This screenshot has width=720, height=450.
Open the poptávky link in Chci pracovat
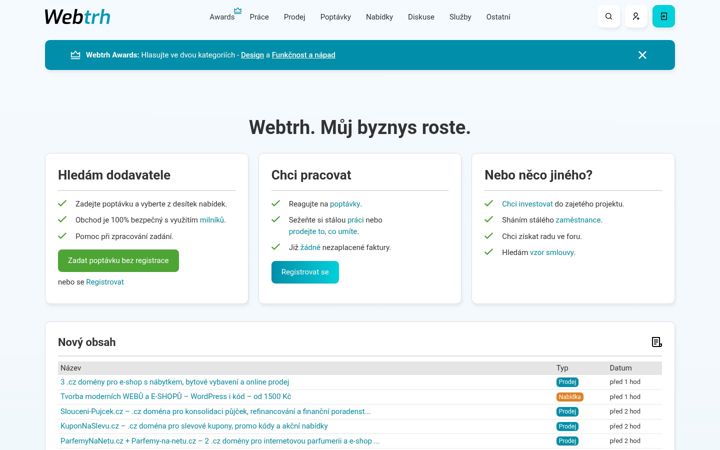coord(345,204)
